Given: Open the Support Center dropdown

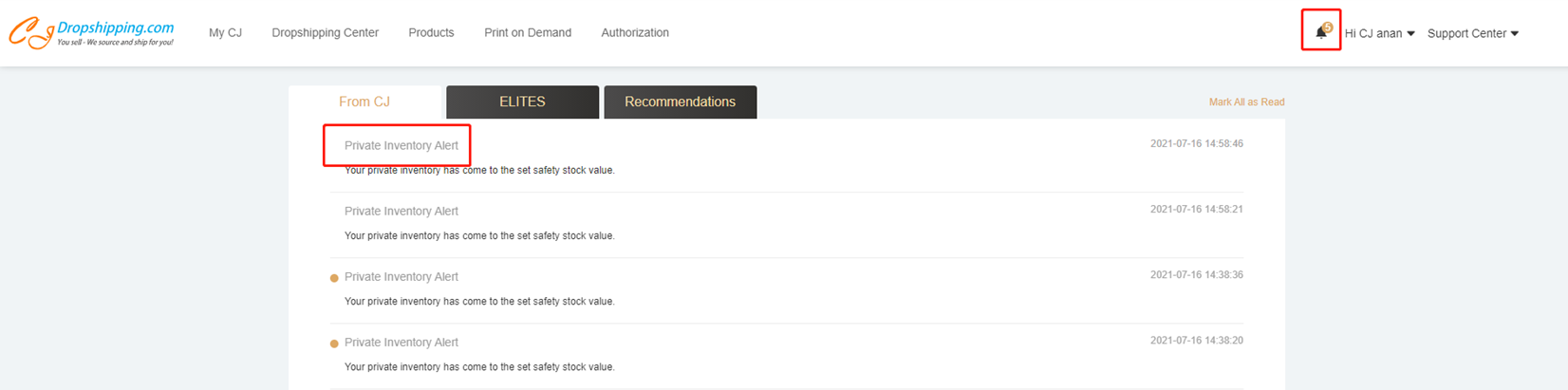Looking at the screenshot, I should 1472,33.
